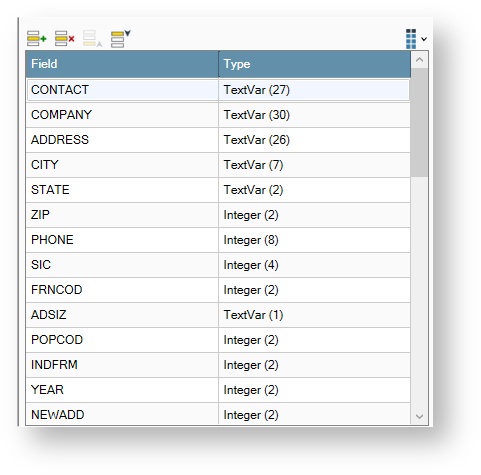Screen dimensions: 481x475
Task: Click the grayed move field up icon
Action: [x=92, y=39]
